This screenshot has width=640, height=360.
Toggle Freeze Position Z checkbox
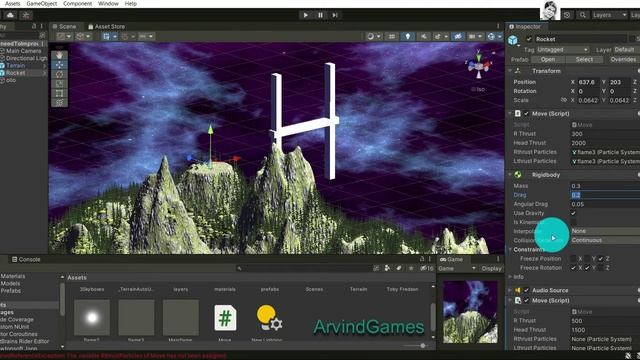(x=600, y=258)
